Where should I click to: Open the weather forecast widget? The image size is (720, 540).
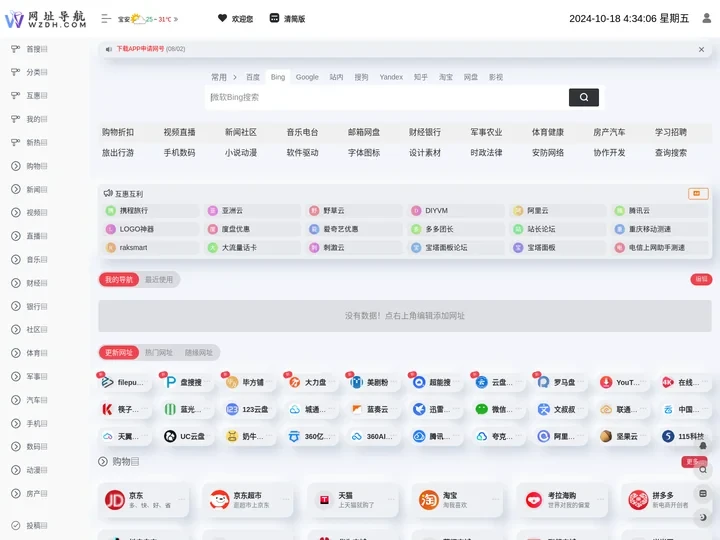tap(148, 19)
